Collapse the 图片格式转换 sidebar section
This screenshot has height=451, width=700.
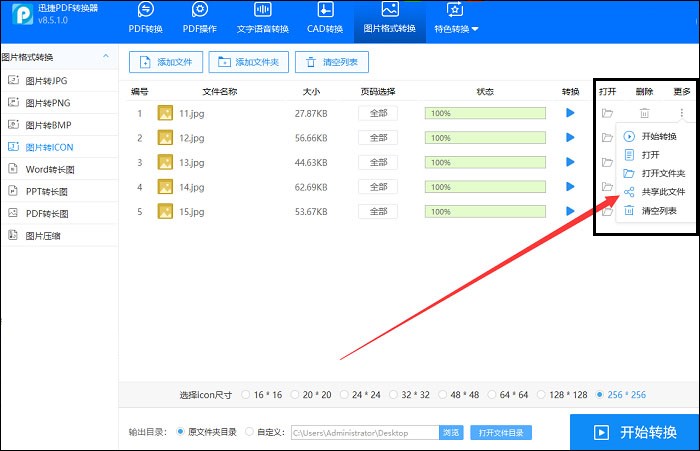106,56
